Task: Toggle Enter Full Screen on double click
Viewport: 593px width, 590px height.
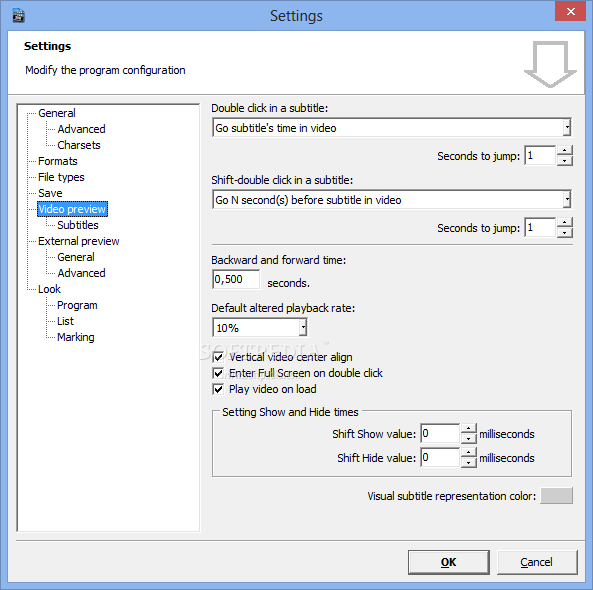Action: click(218, 373)
